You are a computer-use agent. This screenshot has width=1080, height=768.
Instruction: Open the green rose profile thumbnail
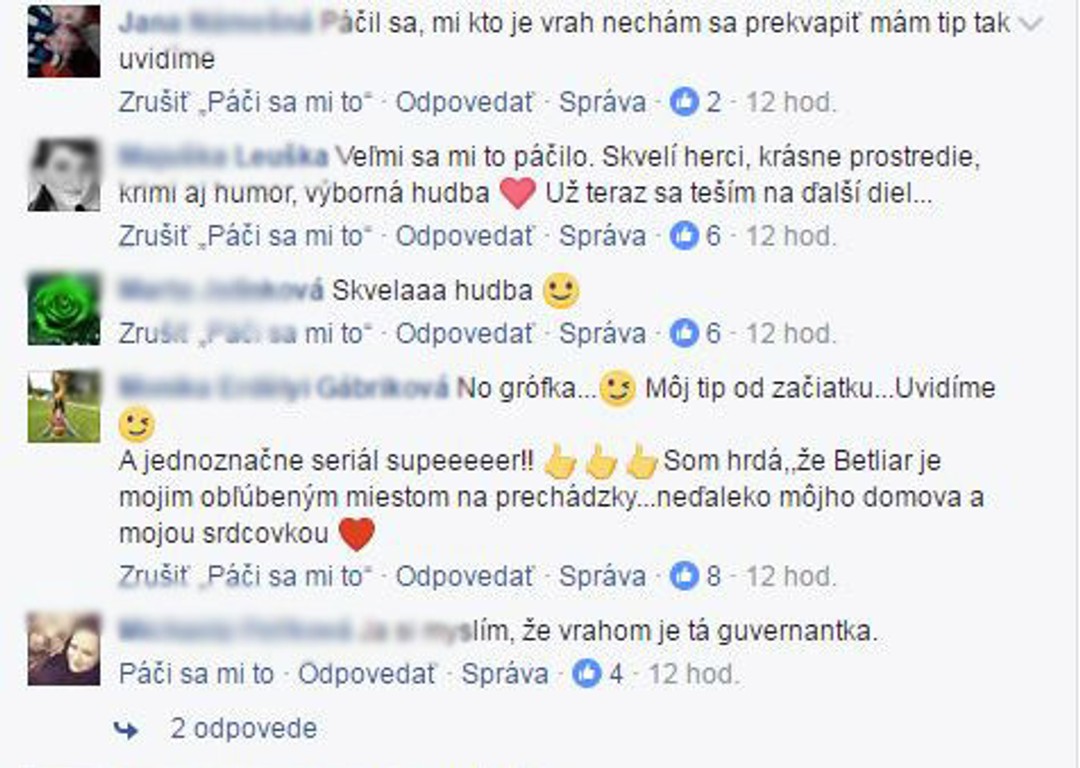[x=63, y=308]
